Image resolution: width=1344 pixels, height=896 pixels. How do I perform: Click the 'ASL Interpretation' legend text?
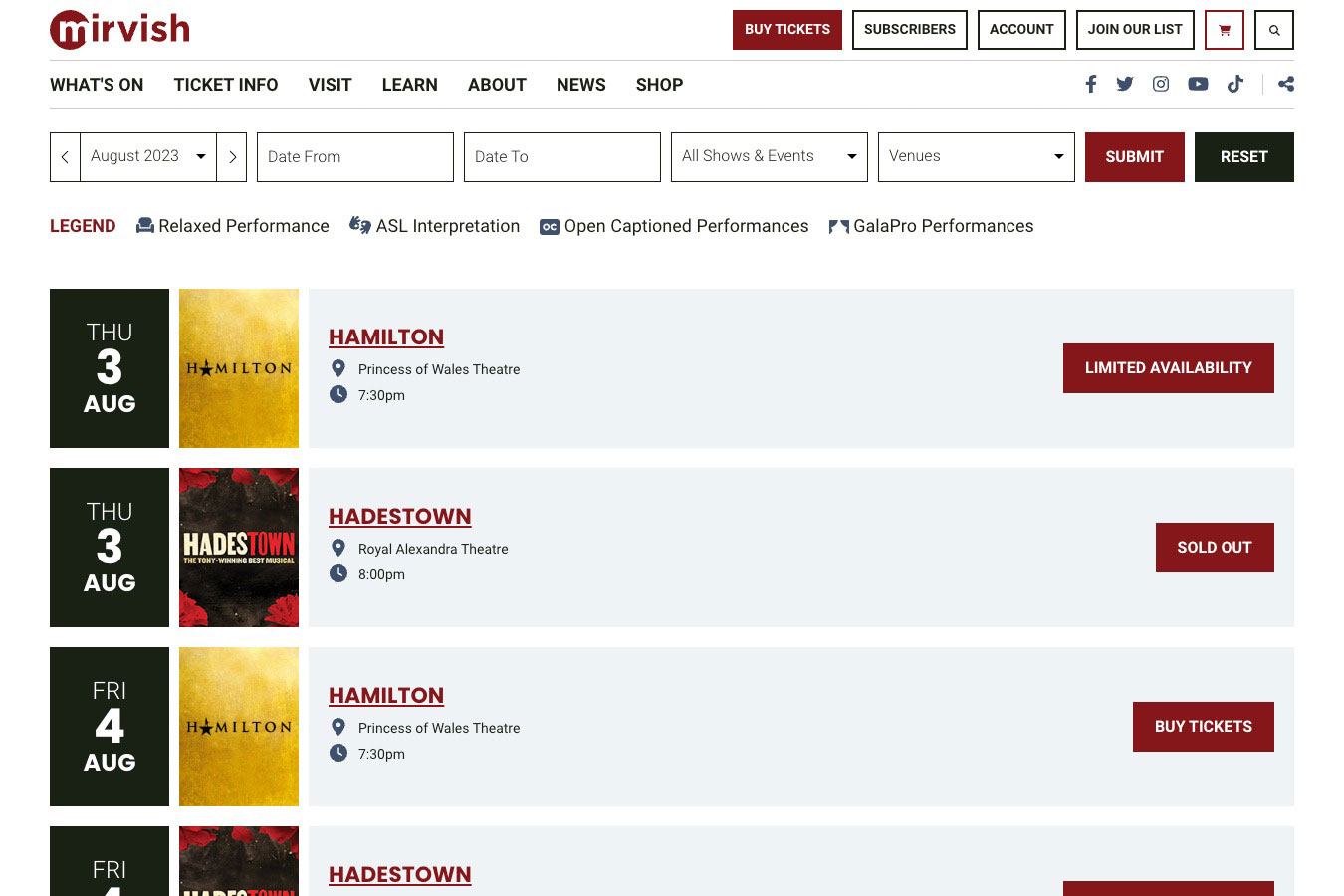(x=448, y=226)
